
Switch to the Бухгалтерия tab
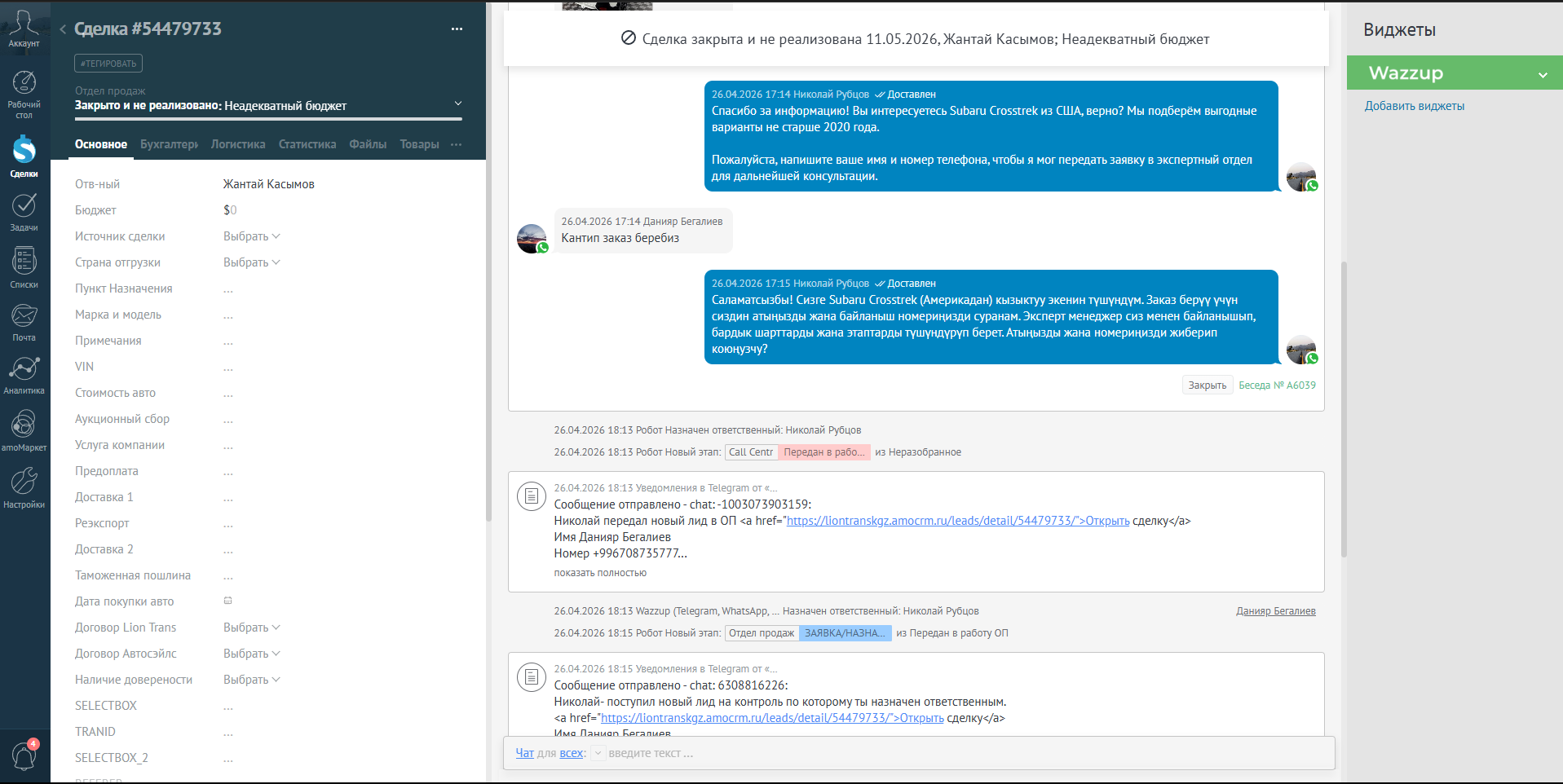[169, 144]
